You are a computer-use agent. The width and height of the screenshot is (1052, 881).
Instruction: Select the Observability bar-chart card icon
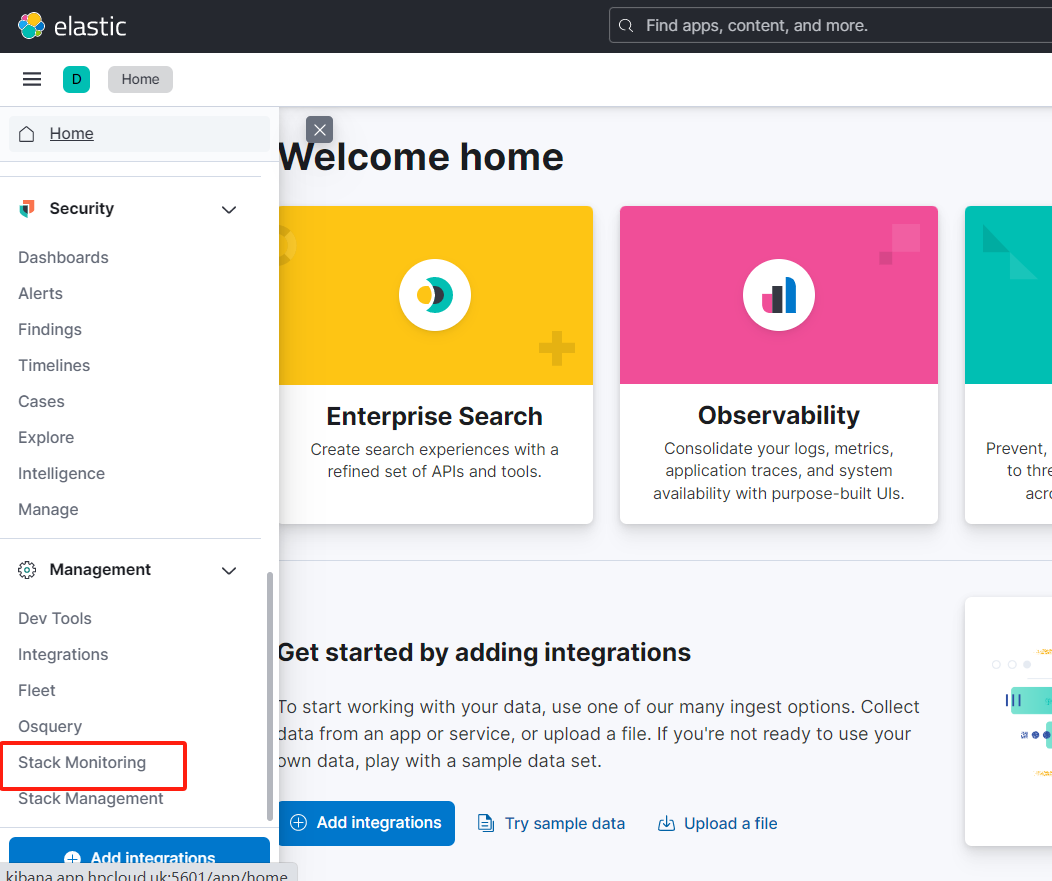point(778,294)
